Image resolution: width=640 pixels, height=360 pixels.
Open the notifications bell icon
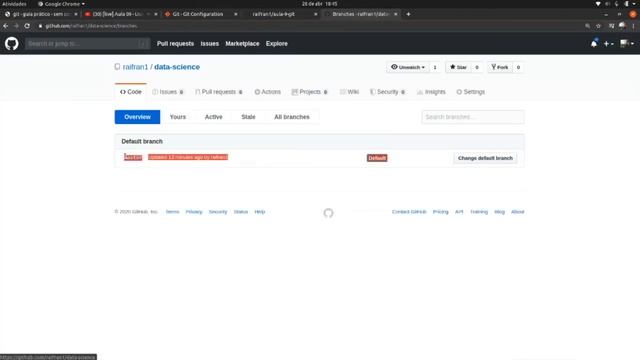coord(594,43)
